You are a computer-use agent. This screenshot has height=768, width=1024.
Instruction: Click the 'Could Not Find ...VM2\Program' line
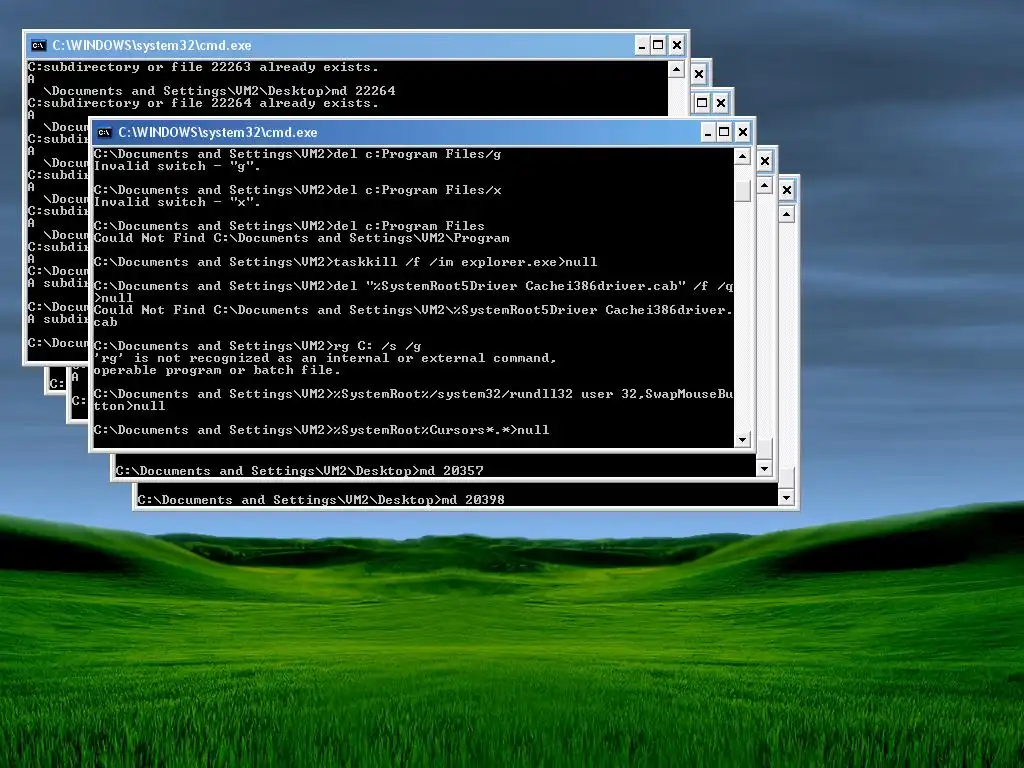302,238
